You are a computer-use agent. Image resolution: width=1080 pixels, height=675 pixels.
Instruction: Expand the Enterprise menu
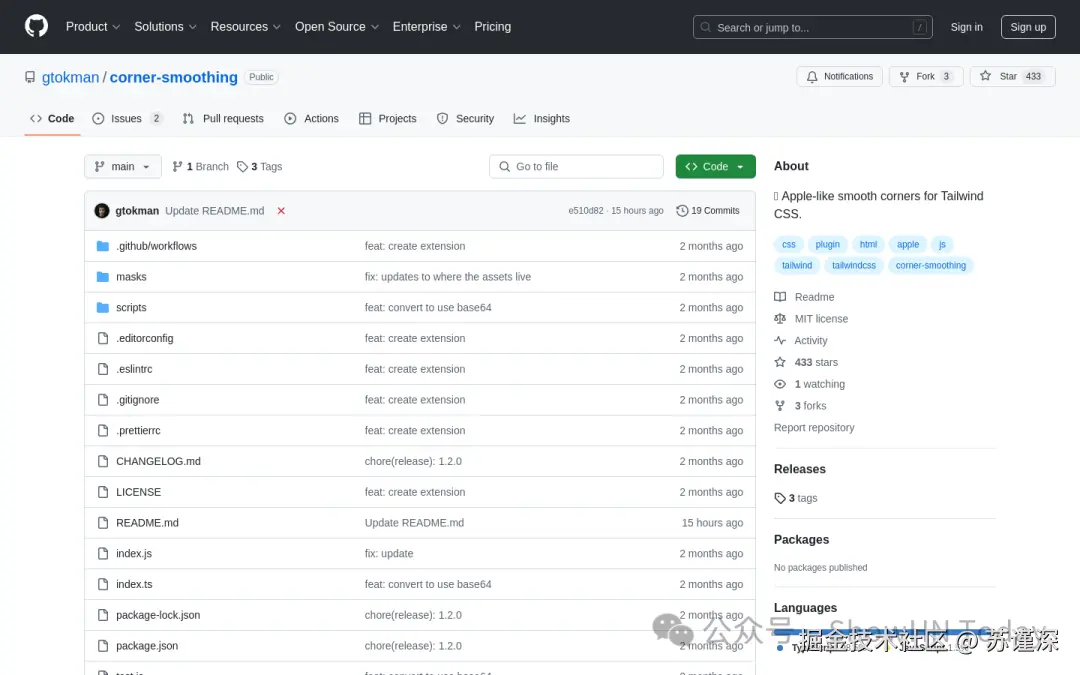[x=426, y=27]
